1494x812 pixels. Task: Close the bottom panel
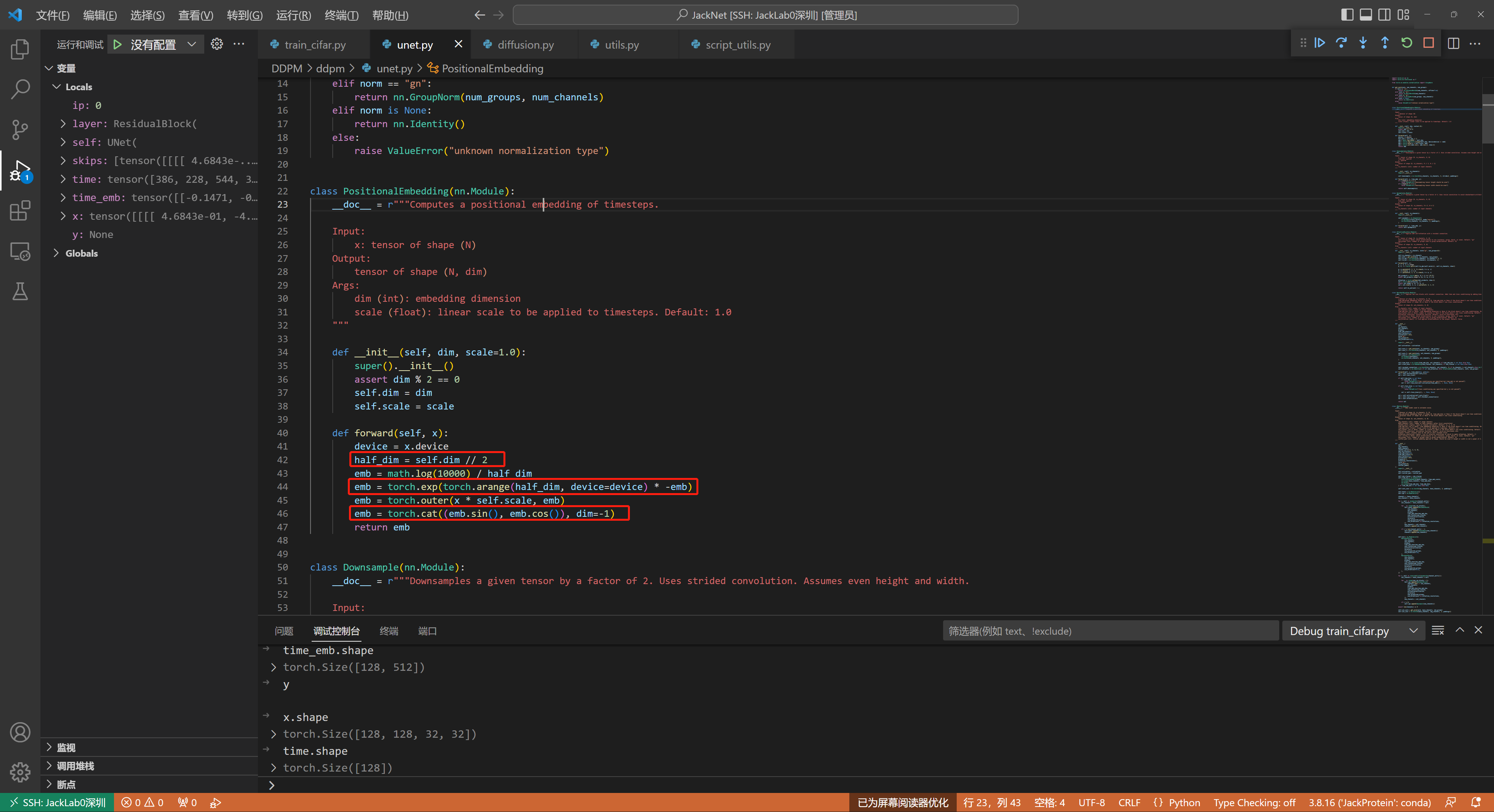[1478, 630]
